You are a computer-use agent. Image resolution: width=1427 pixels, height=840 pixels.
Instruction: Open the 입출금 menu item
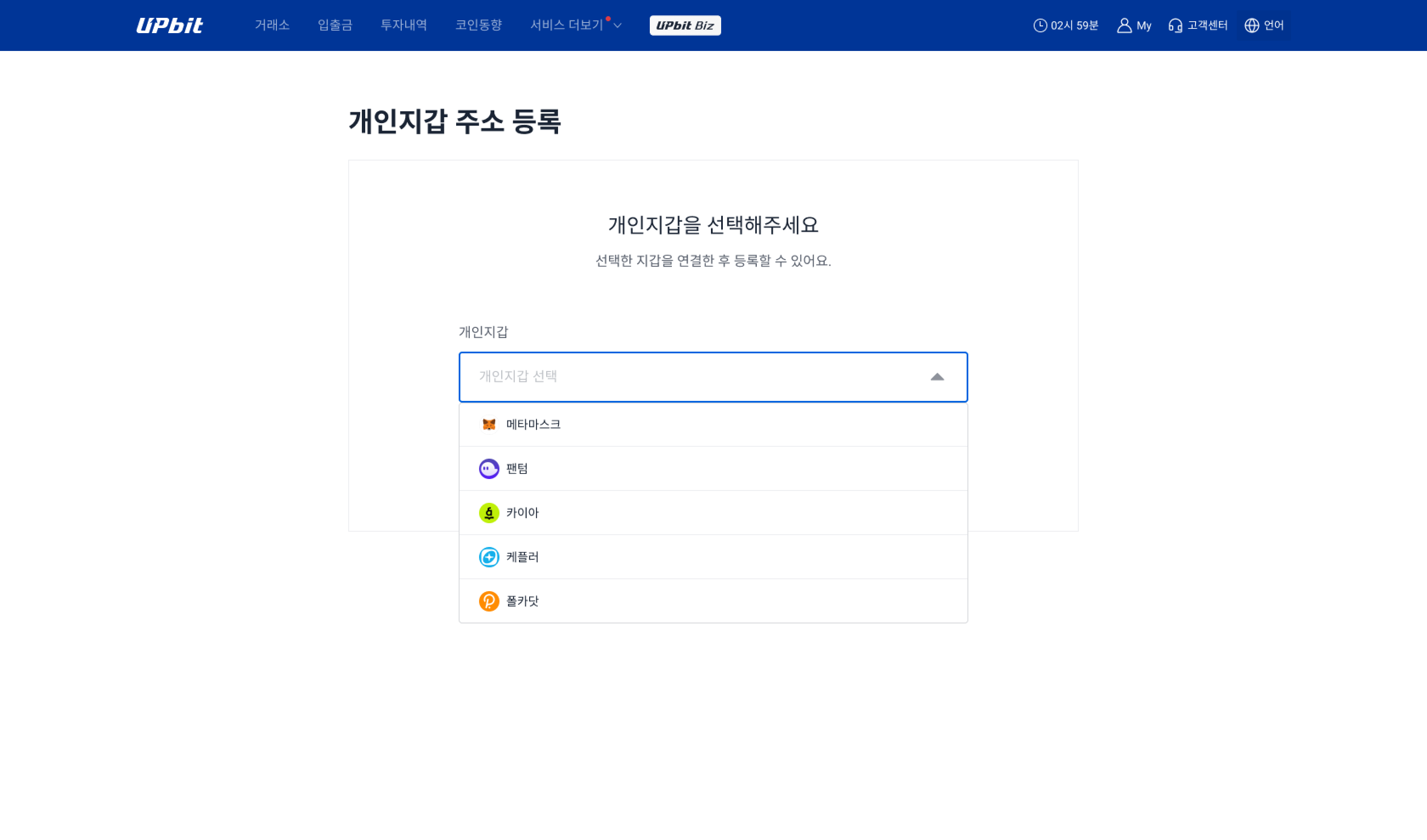click(x=335, y=25)
